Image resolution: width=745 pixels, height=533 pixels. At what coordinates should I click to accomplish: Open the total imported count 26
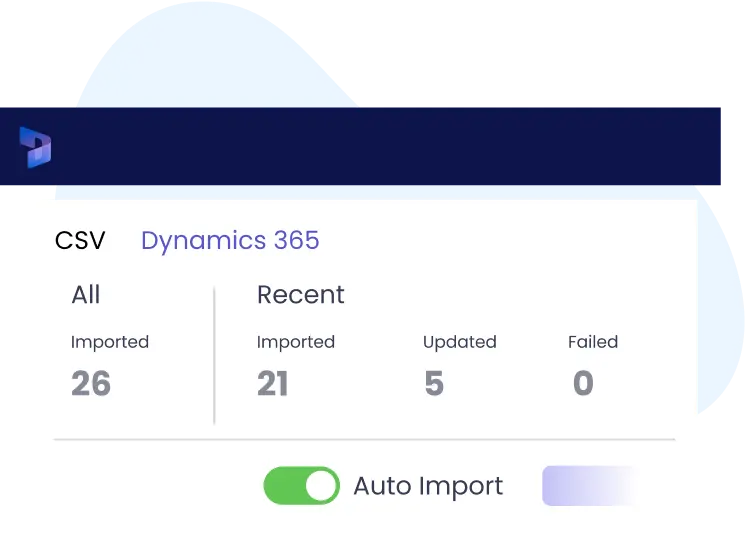91,384
